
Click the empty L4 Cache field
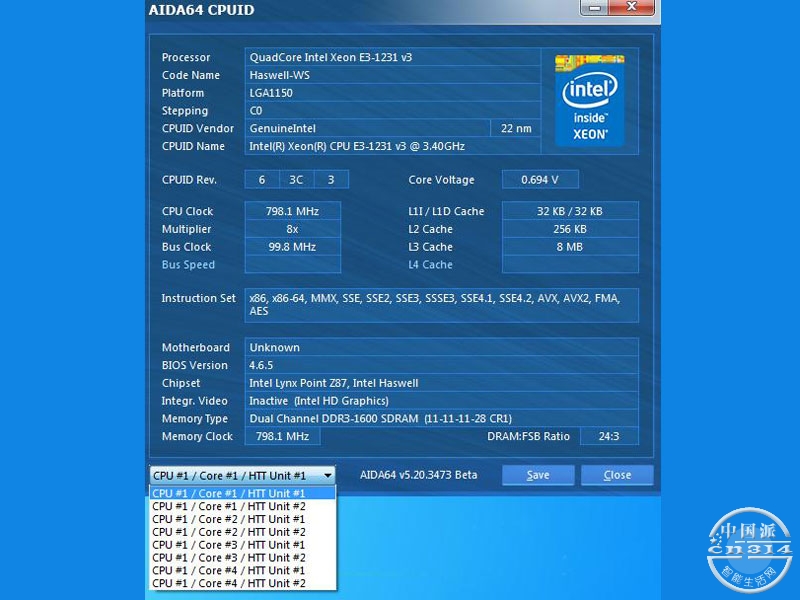pos(570,265)
